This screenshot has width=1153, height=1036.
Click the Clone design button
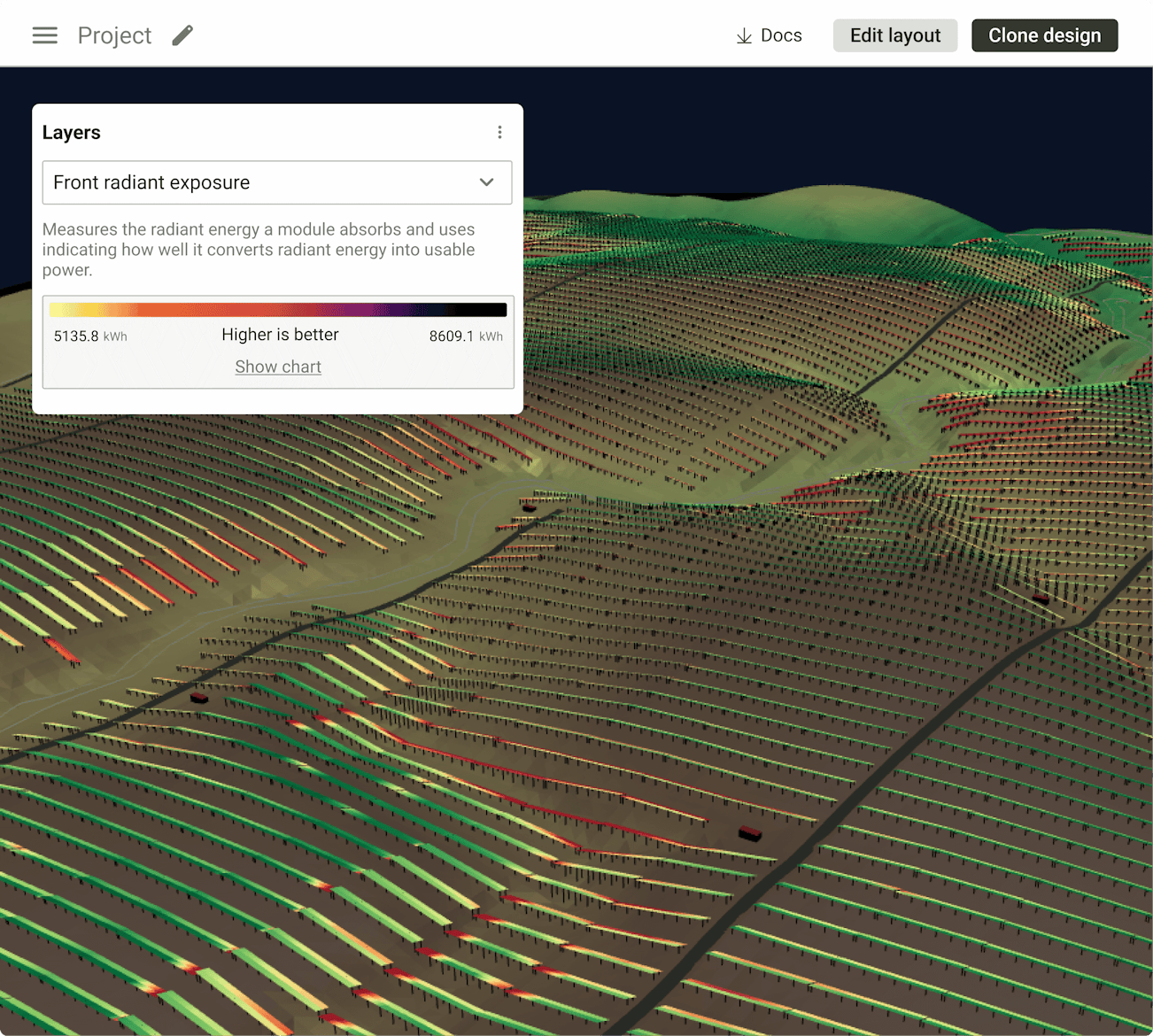pyautogui.click(x=1044, y=35)
